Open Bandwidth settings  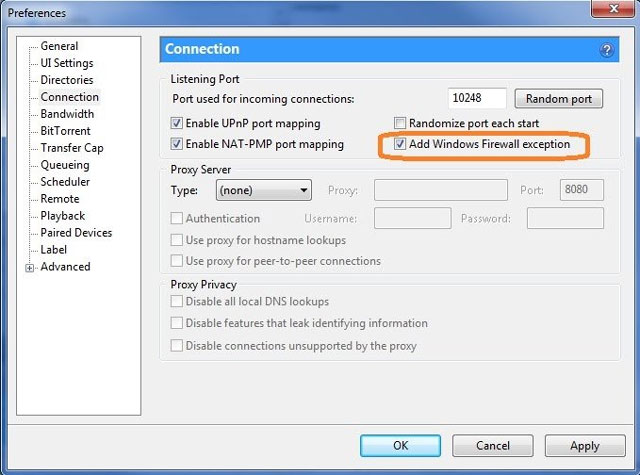[x=67, y=114]
